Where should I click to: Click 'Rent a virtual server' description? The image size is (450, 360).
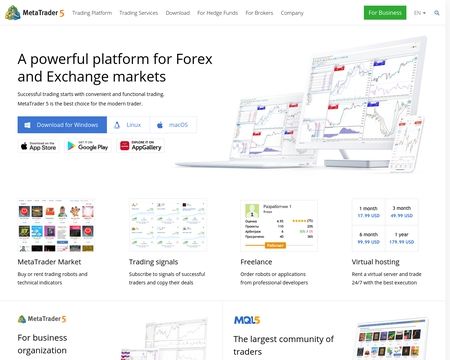[386, 278]
